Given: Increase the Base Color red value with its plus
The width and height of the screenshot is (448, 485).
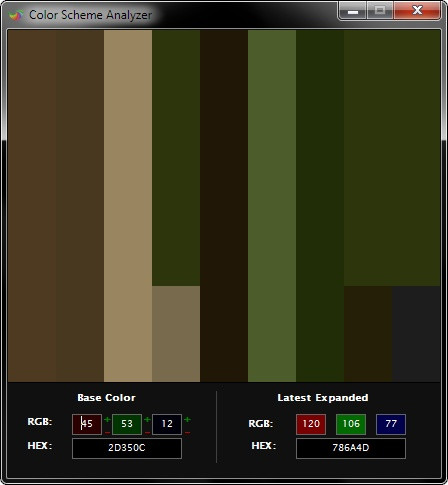Looking at the screenshot, I should (x=107, y=420).
